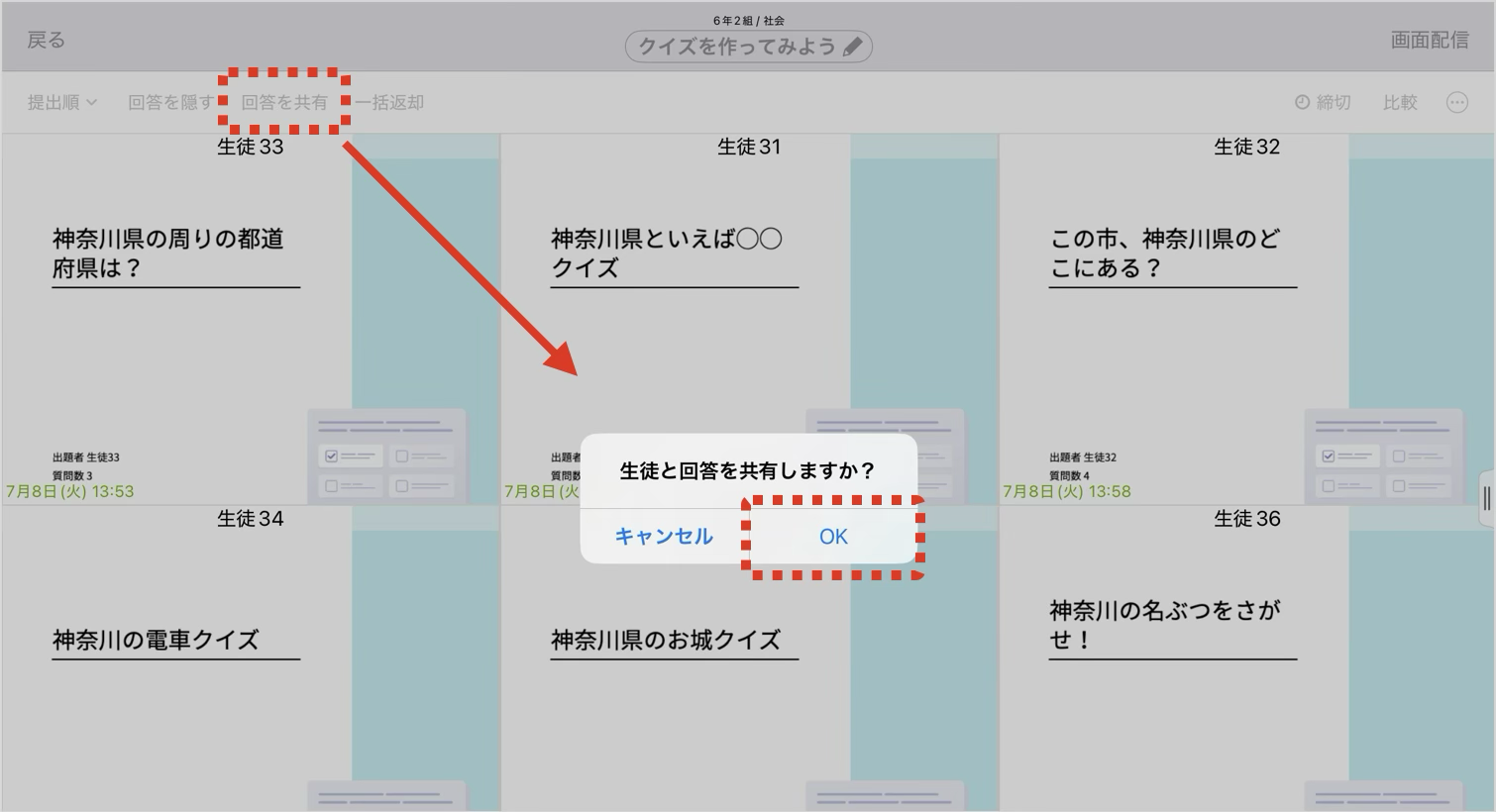Viewport: 1496px width, 812px height.
Task: Click 出題者 生徒32 text
Action: (1083, 457)
